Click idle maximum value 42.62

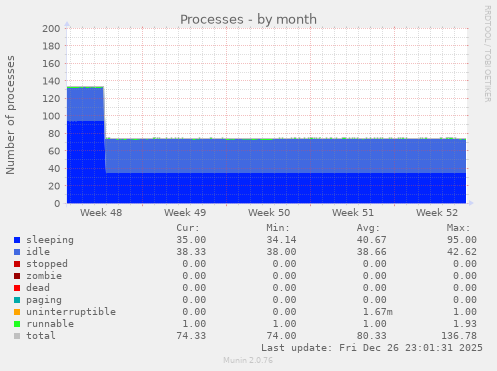pos(462,252)
